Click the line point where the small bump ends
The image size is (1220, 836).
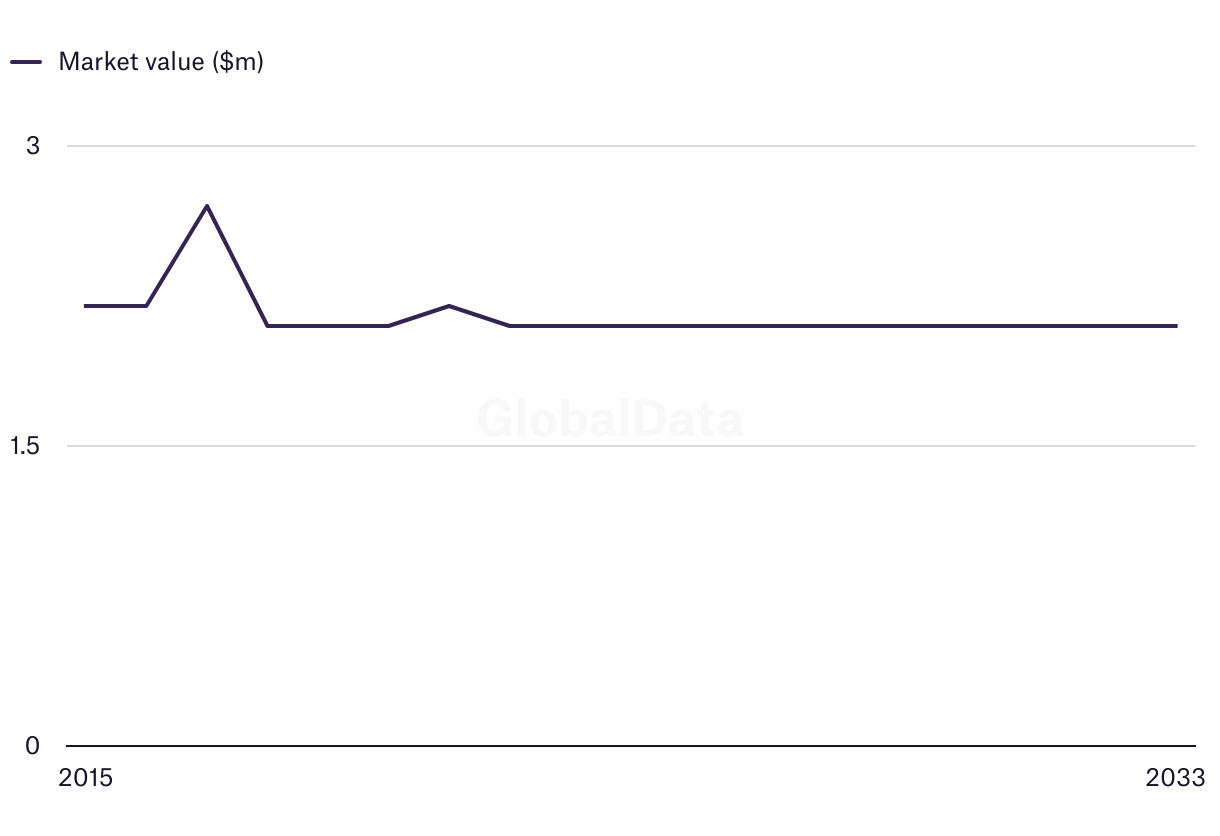coord(510,326)
